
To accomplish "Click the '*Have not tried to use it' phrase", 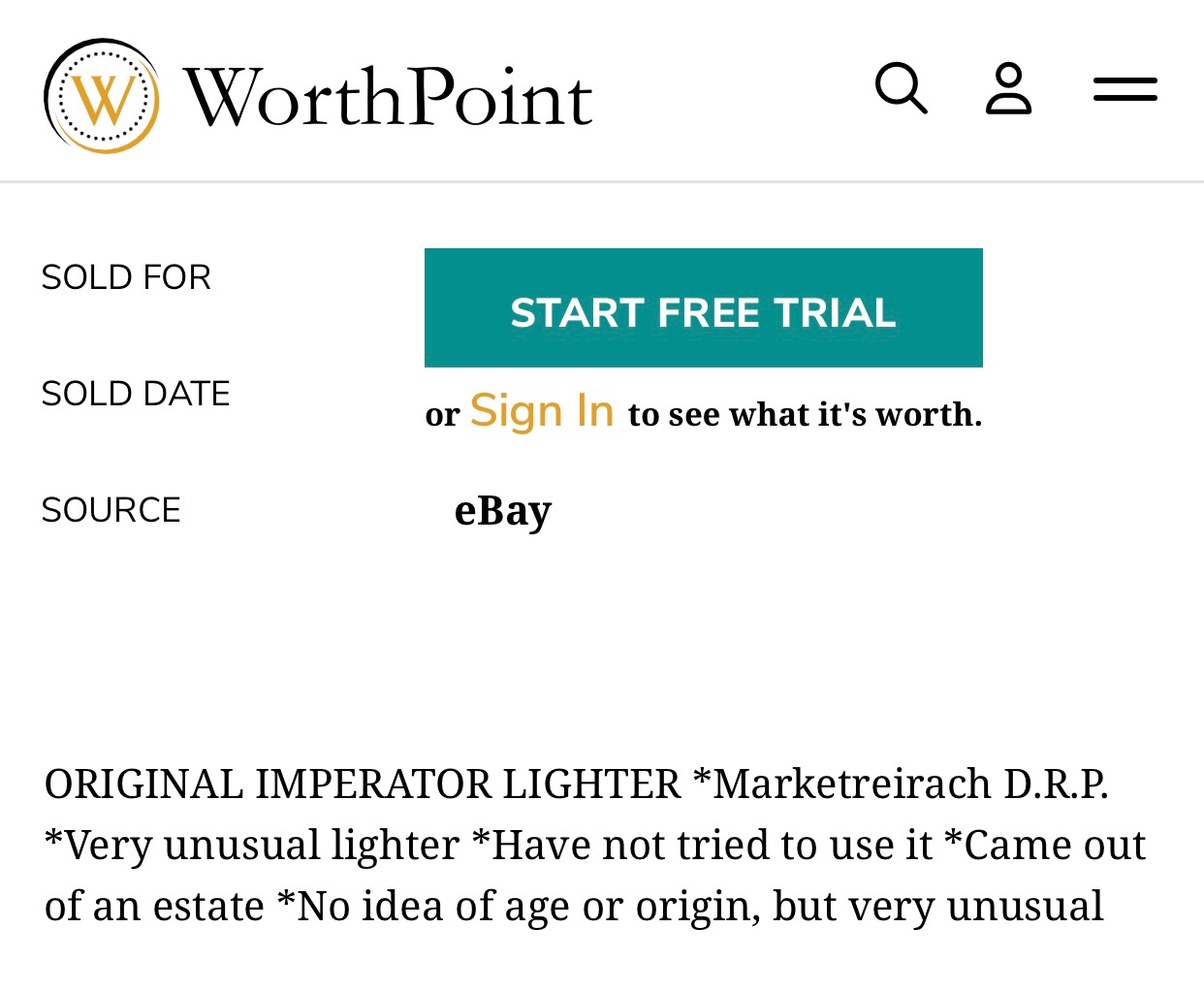I will click(702, 845).
